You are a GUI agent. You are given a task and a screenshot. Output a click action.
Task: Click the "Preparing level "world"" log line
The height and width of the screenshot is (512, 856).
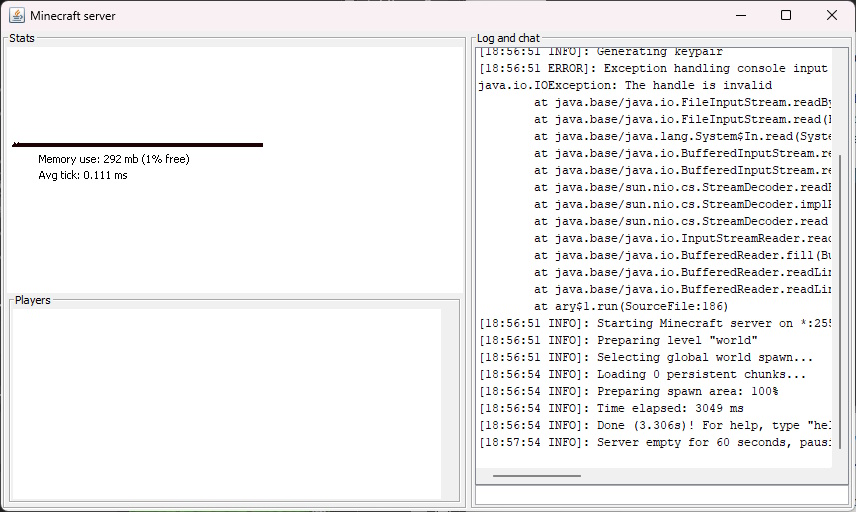pos(618,340)
